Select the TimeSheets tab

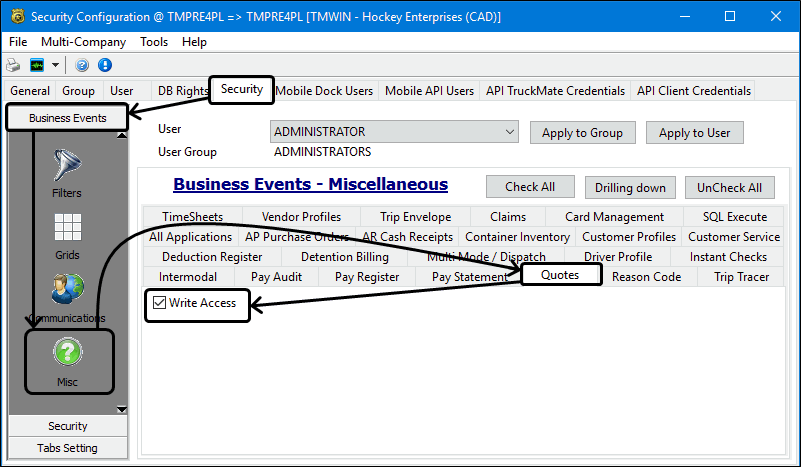pyautogui.click(x=193, y=217)
